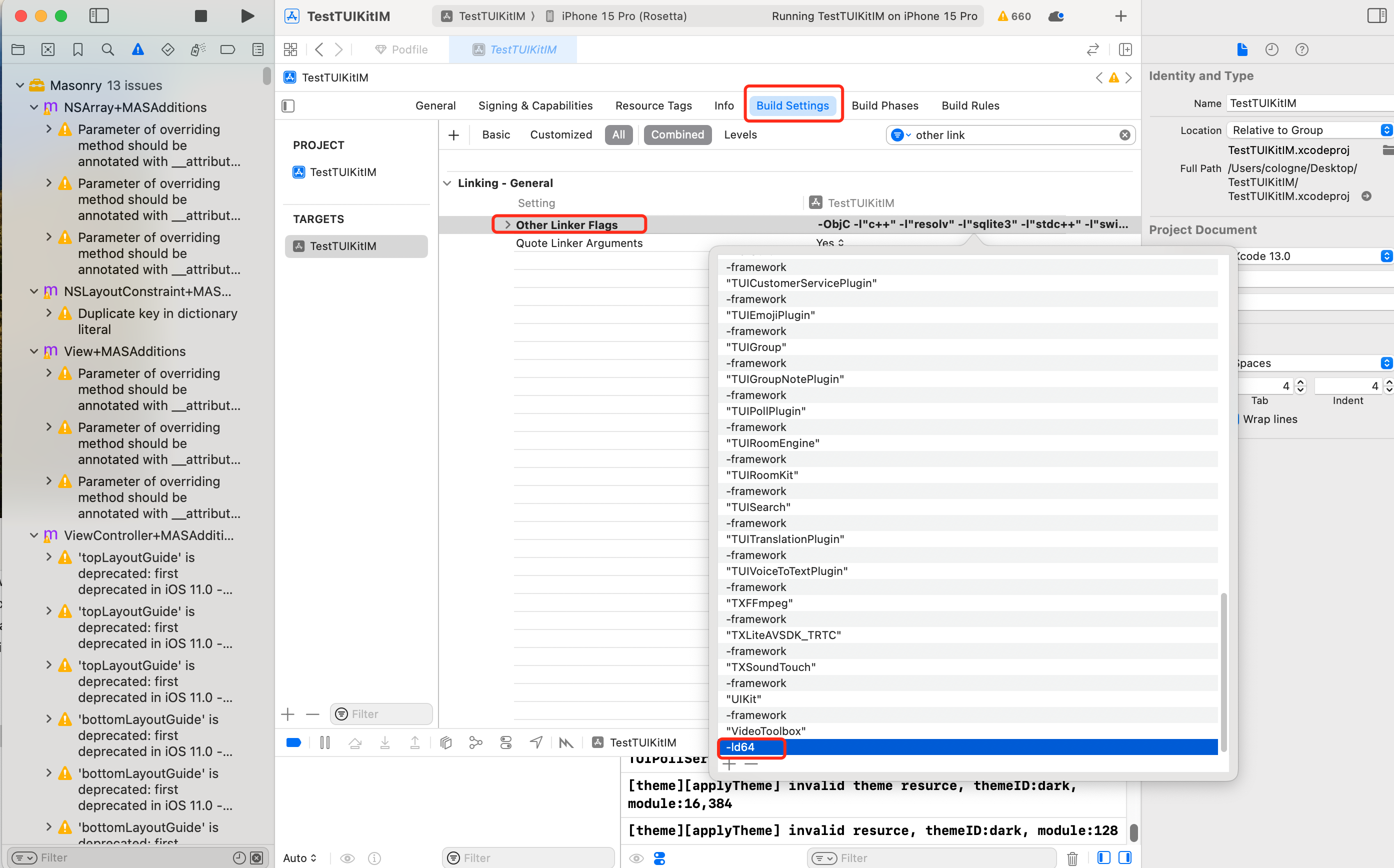Open the Find navigator magnifier icon
The height and width of the screenshot is (868, 1394).
tap(107, 50)
